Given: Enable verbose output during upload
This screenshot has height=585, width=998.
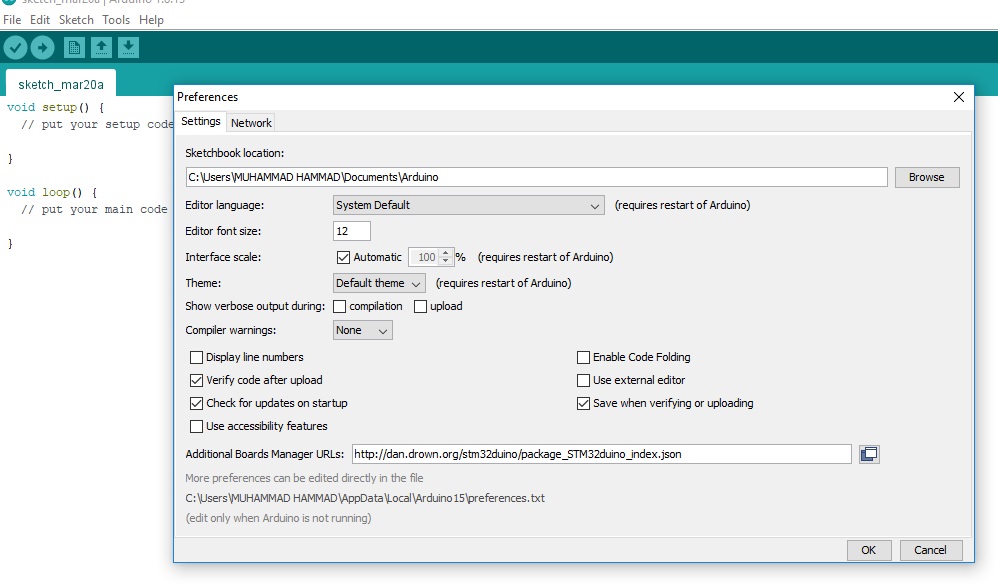Looking at the screenshot, I should click(x=420, y=306).
